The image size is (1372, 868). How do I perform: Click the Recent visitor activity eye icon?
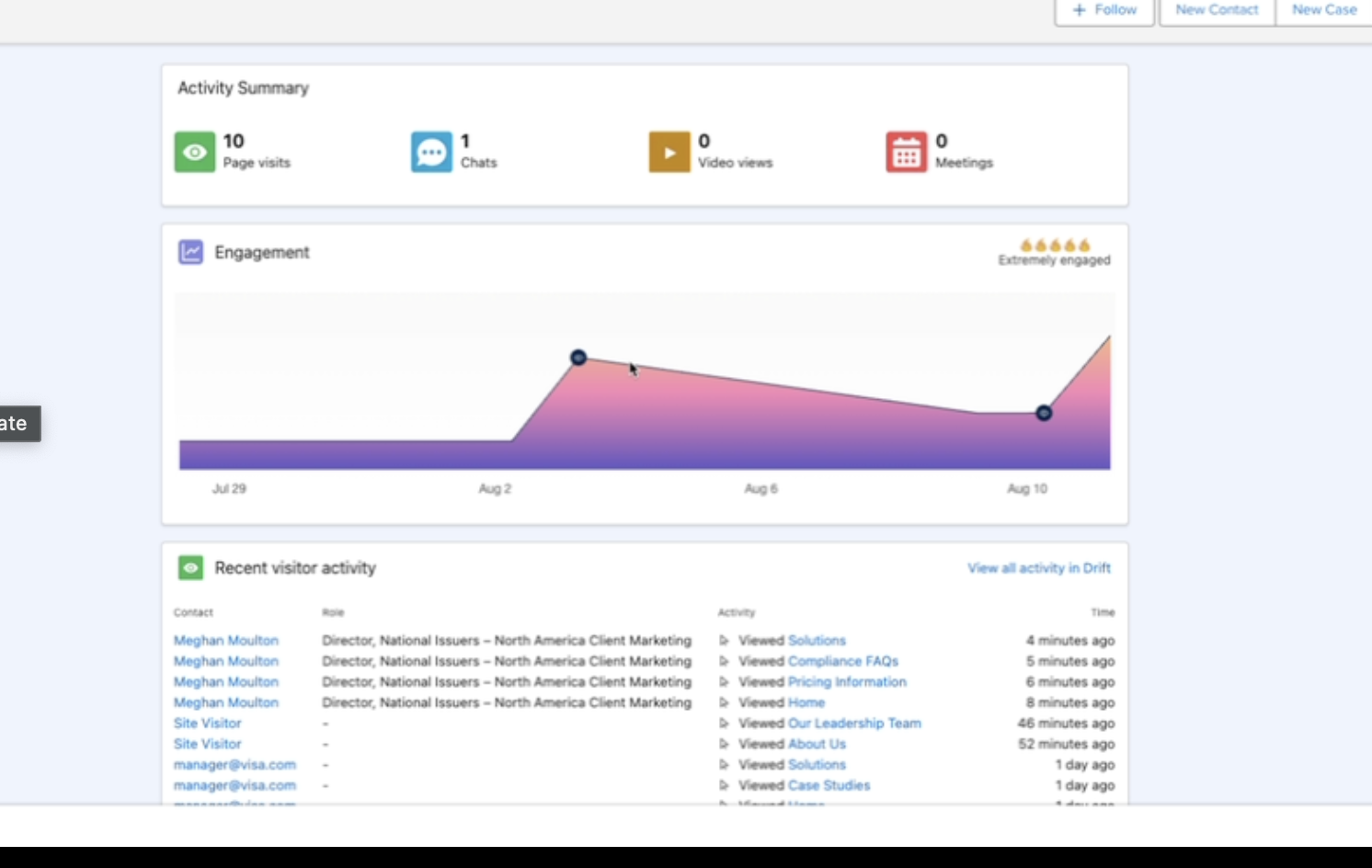coord(190,567)
